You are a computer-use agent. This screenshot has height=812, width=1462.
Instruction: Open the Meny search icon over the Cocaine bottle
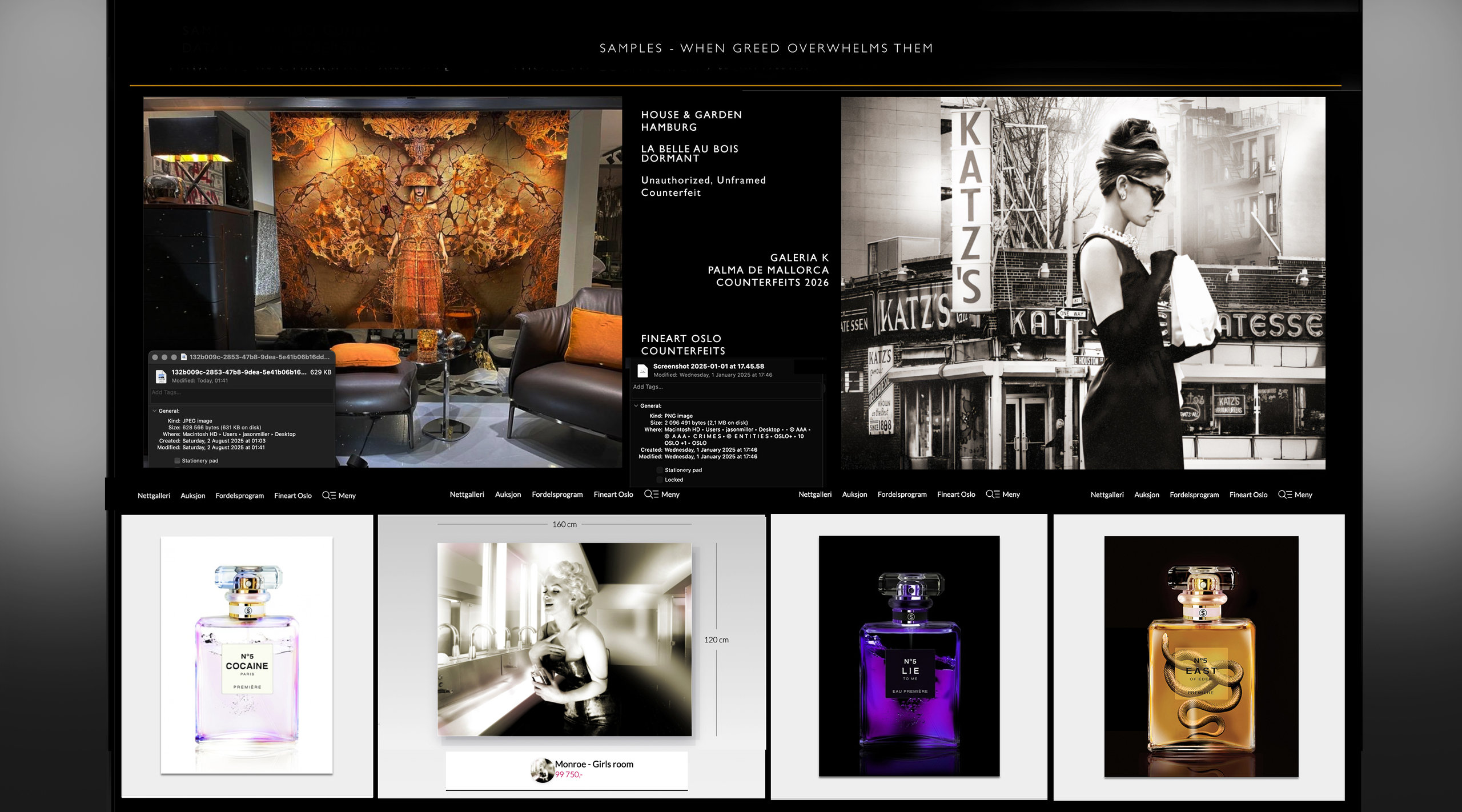point(329,496)
